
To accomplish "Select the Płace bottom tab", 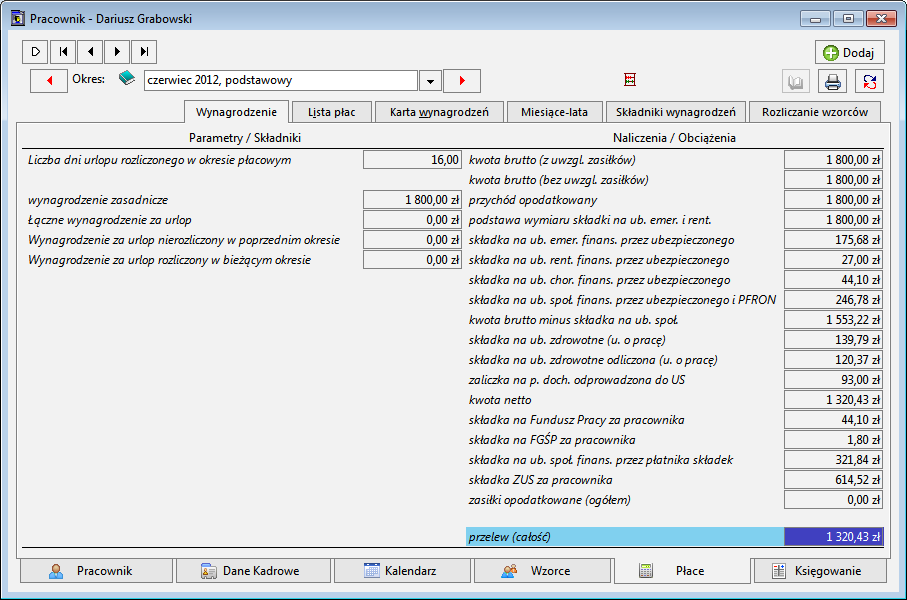I will pyautogui.click(x=681, y=570).
